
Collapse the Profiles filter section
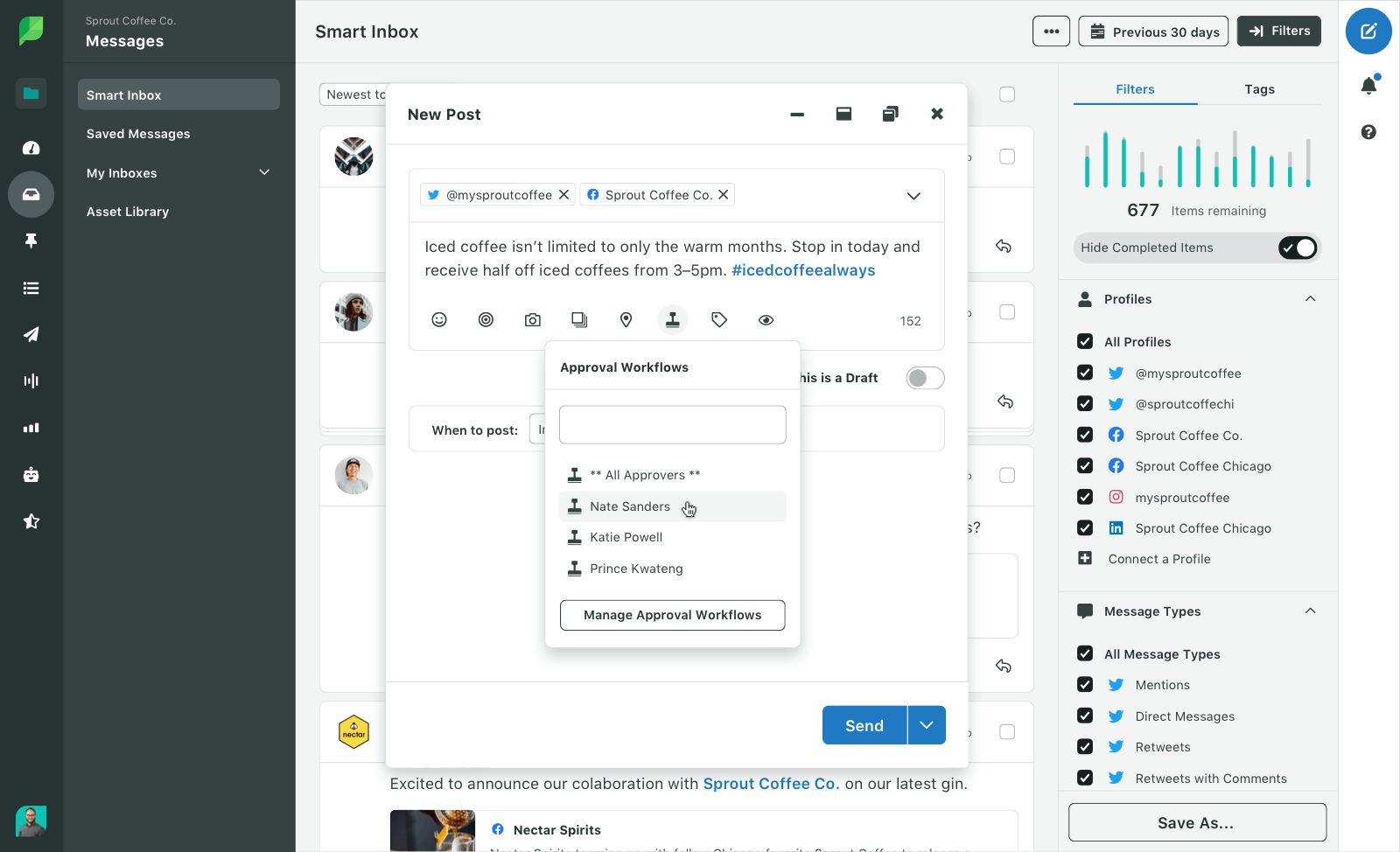[1310, 298]
